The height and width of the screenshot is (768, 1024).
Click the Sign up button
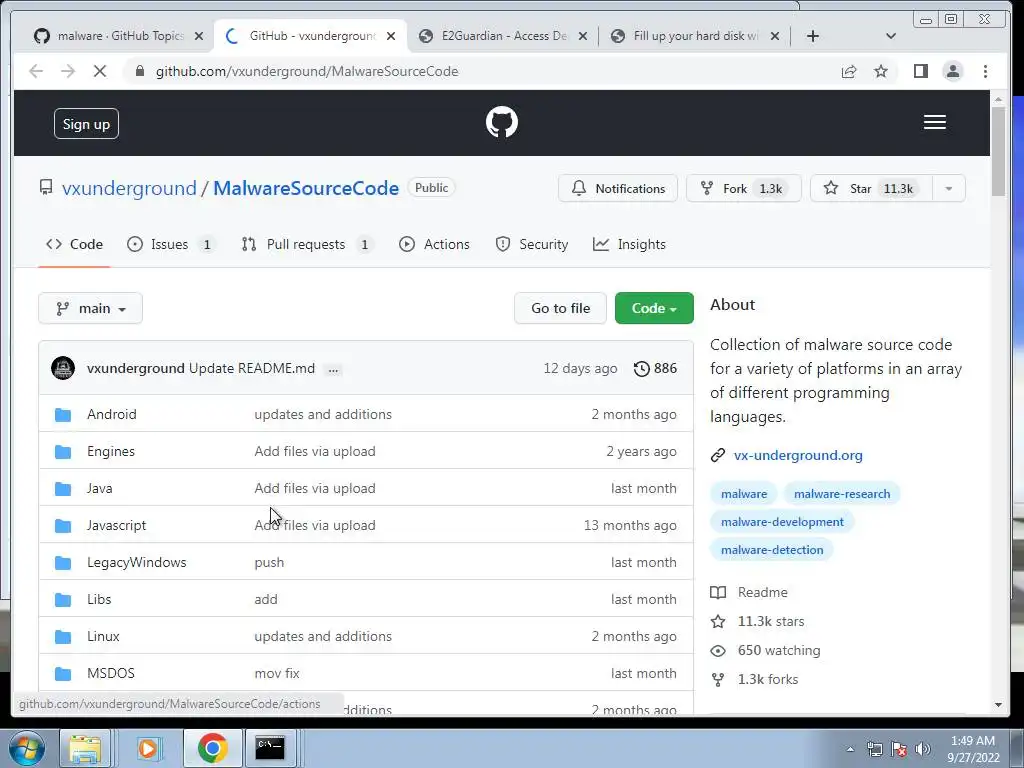(86, 124)
